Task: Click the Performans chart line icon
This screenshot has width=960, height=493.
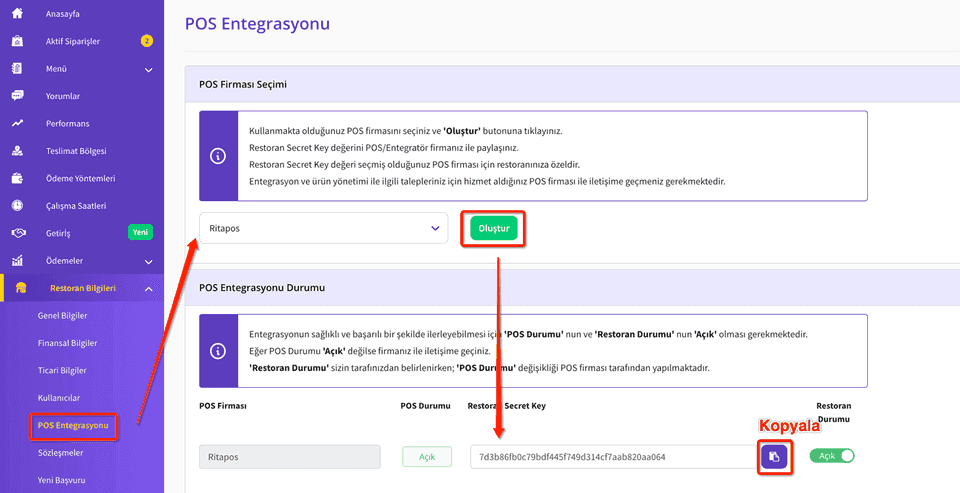Action: tap(17, 124)
